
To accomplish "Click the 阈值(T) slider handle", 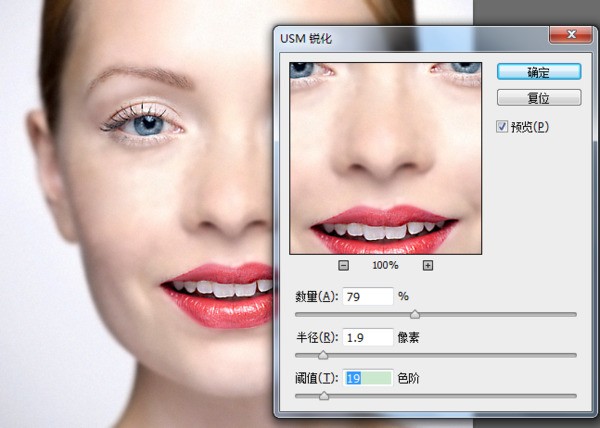I will tap(324, 395).
